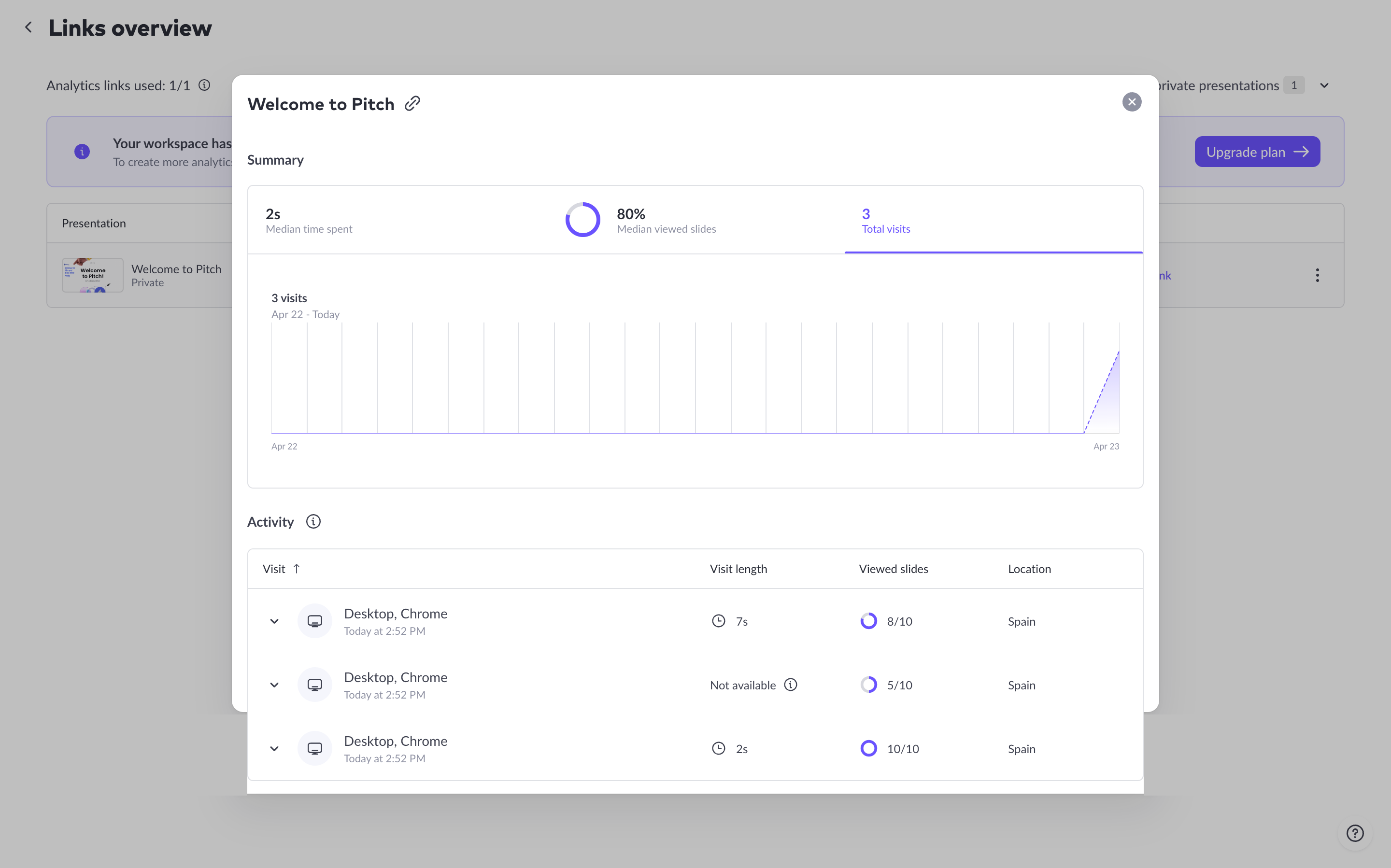1391x868 pixels.
Task: Open the help question mark button
Action: coord(1354,832)
